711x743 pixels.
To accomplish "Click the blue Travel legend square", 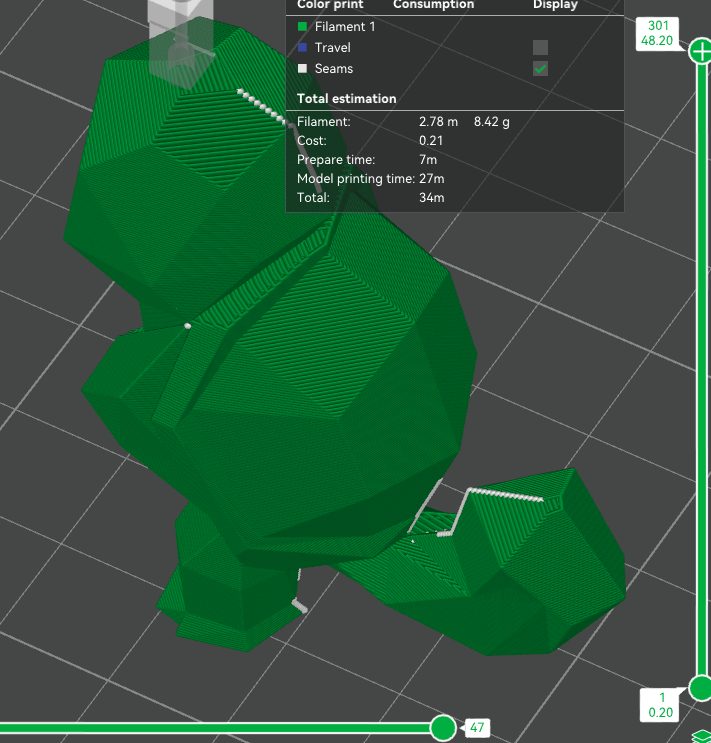I will click(x=302, y=48).
